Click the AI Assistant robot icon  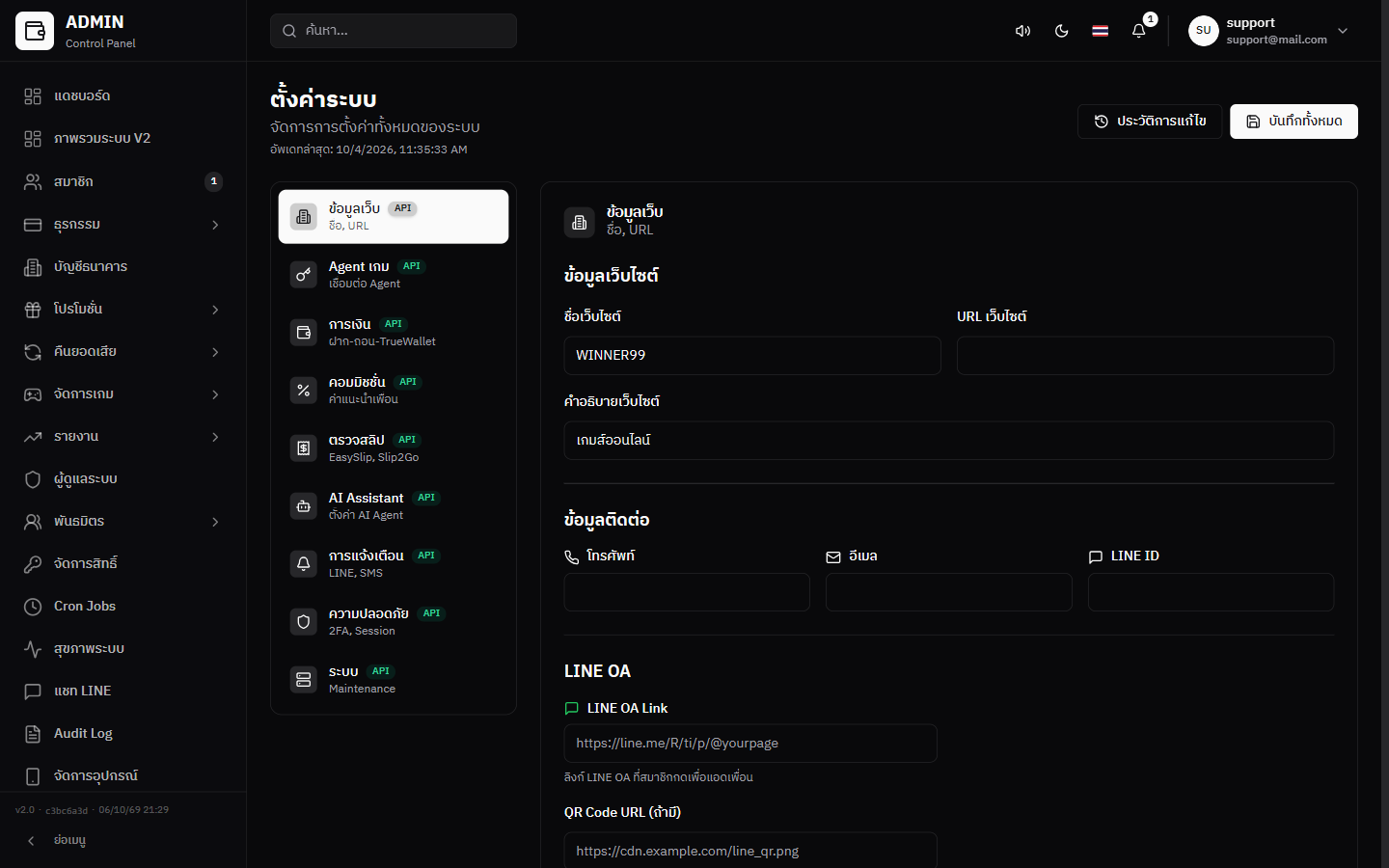click(304, 506)
